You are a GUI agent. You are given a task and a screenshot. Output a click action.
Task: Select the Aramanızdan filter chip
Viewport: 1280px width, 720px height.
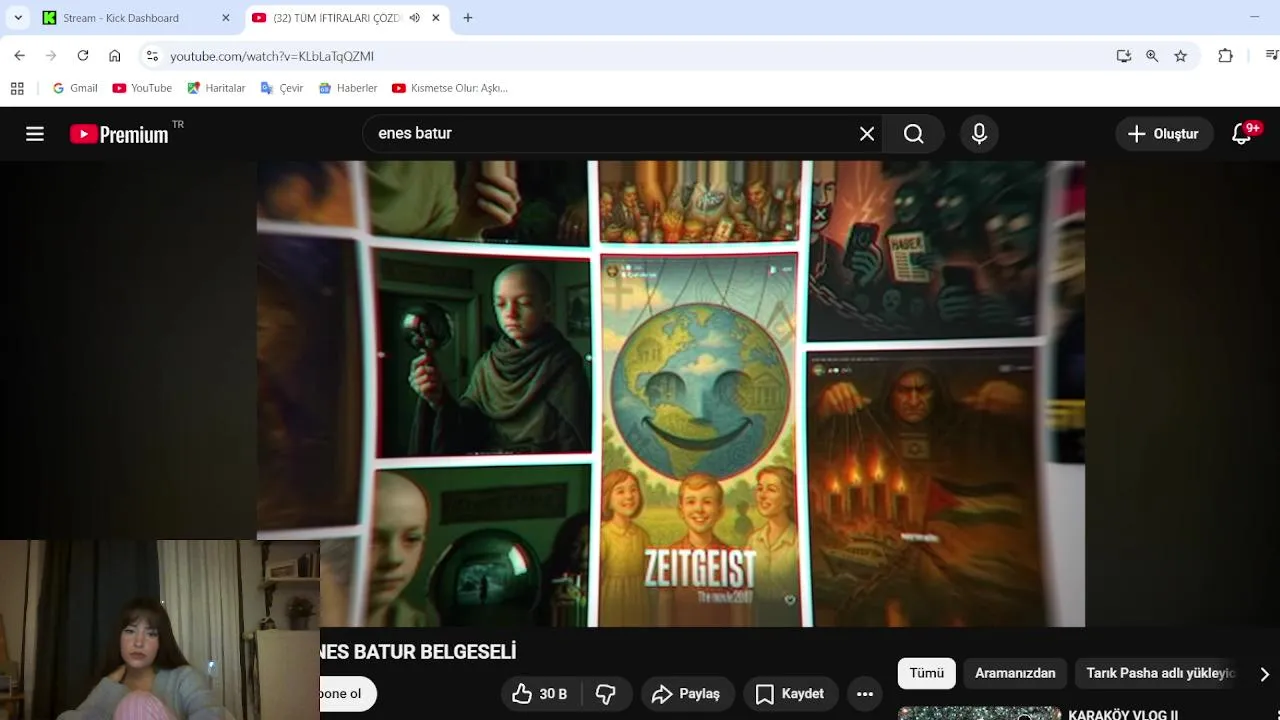click(x=1015, y=673)
